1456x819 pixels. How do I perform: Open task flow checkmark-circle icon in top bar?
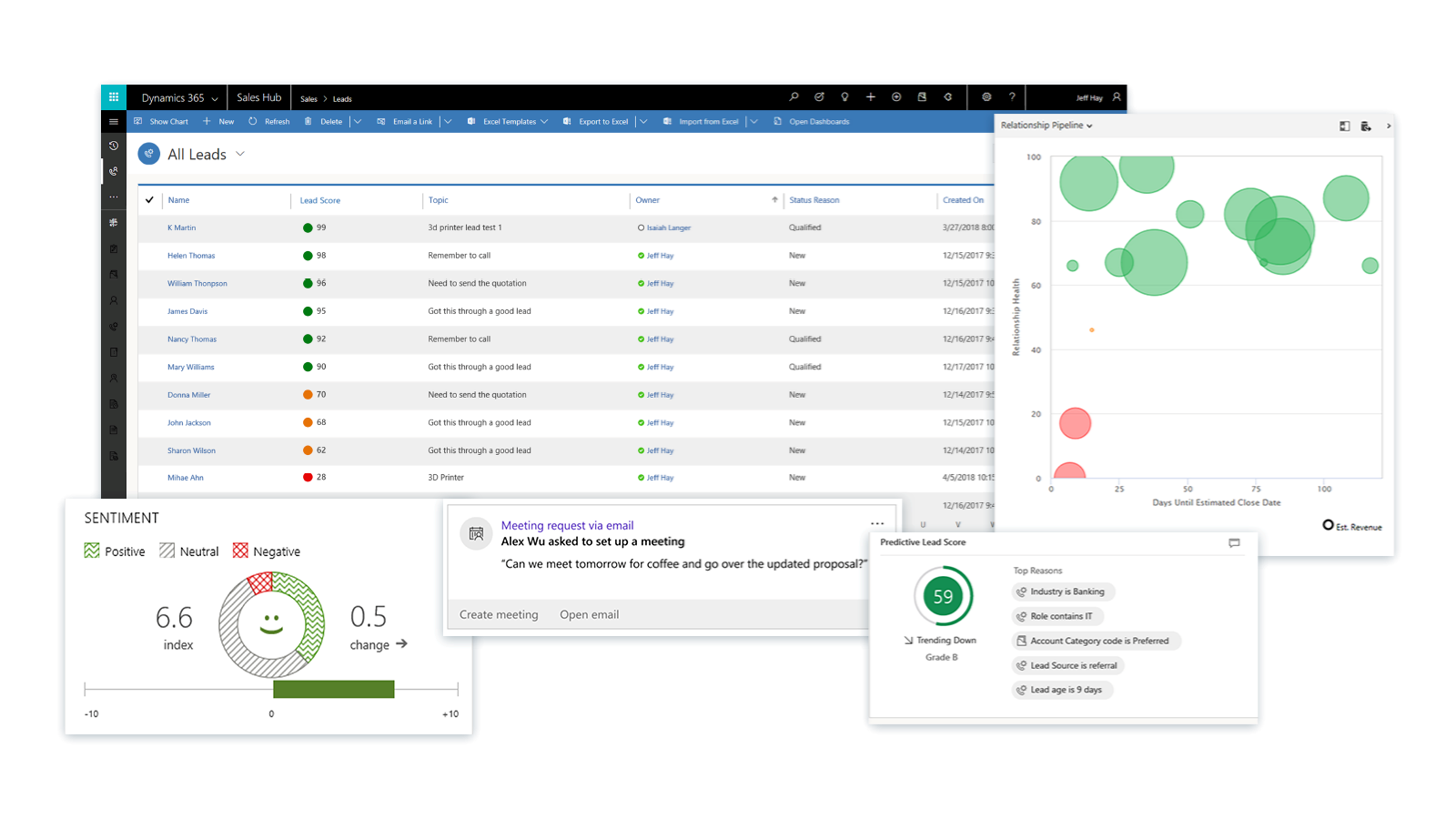tap(819, 97)
